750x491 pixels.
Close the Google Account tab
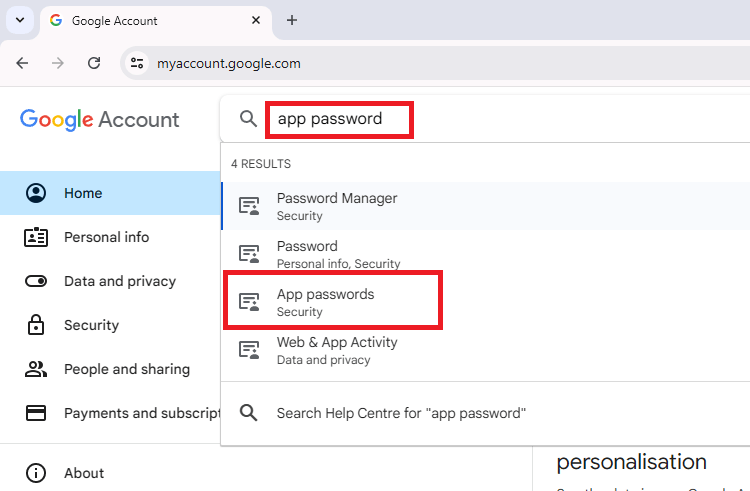256,20
